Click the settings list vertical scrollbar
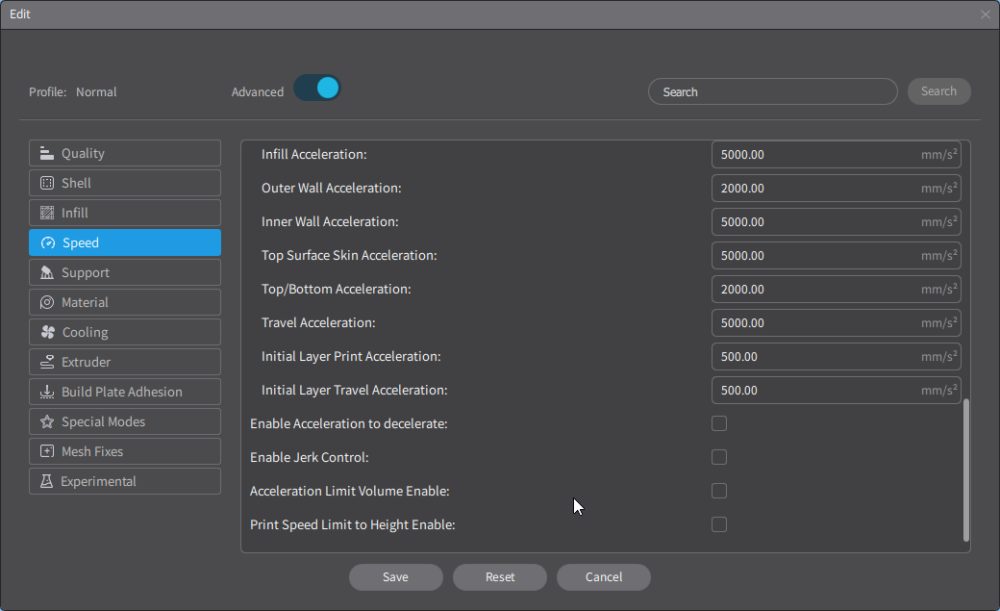 [x=966, y=470]
